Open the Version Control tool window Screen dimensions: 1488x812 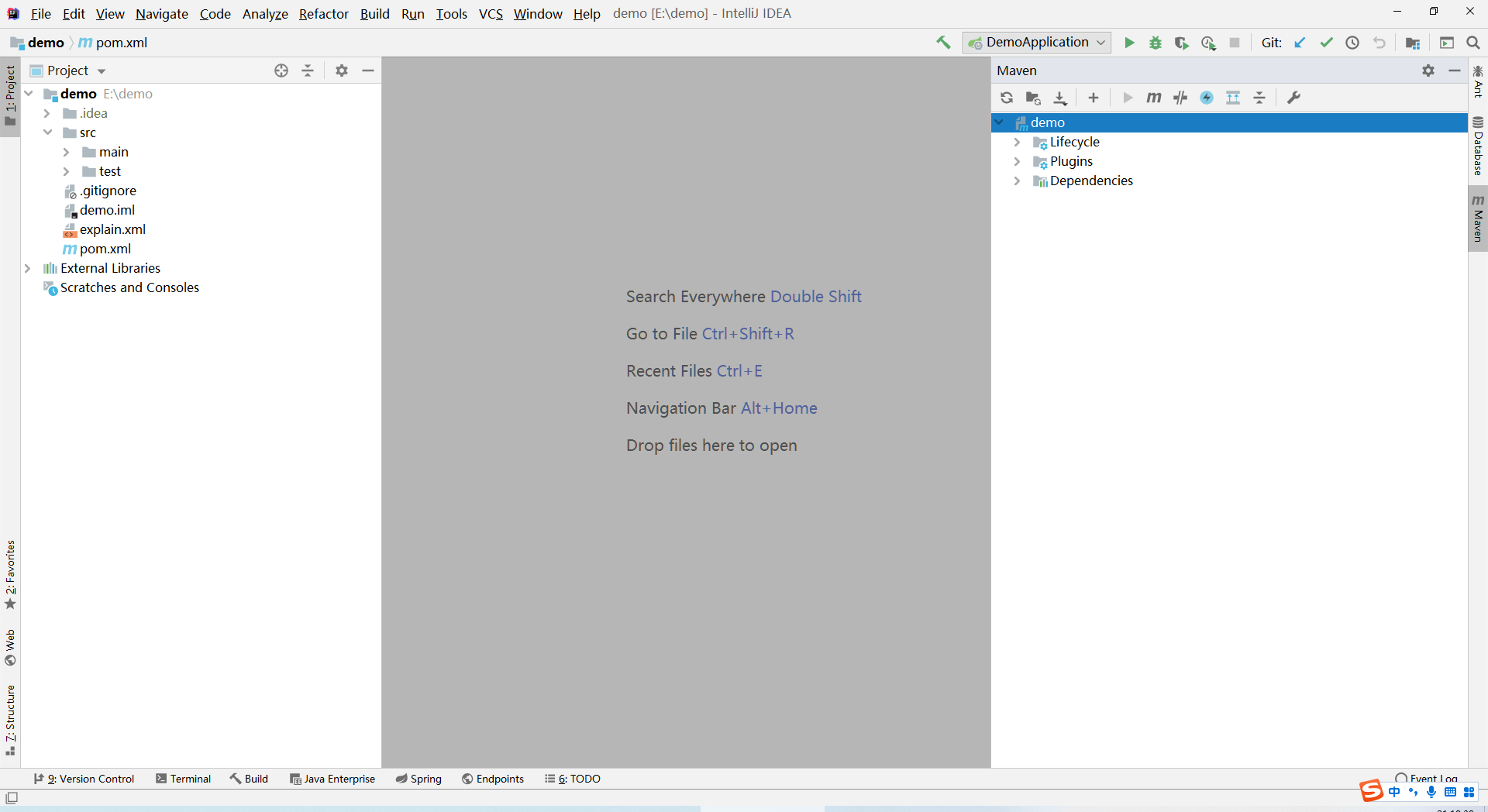(x=84, y=779)
